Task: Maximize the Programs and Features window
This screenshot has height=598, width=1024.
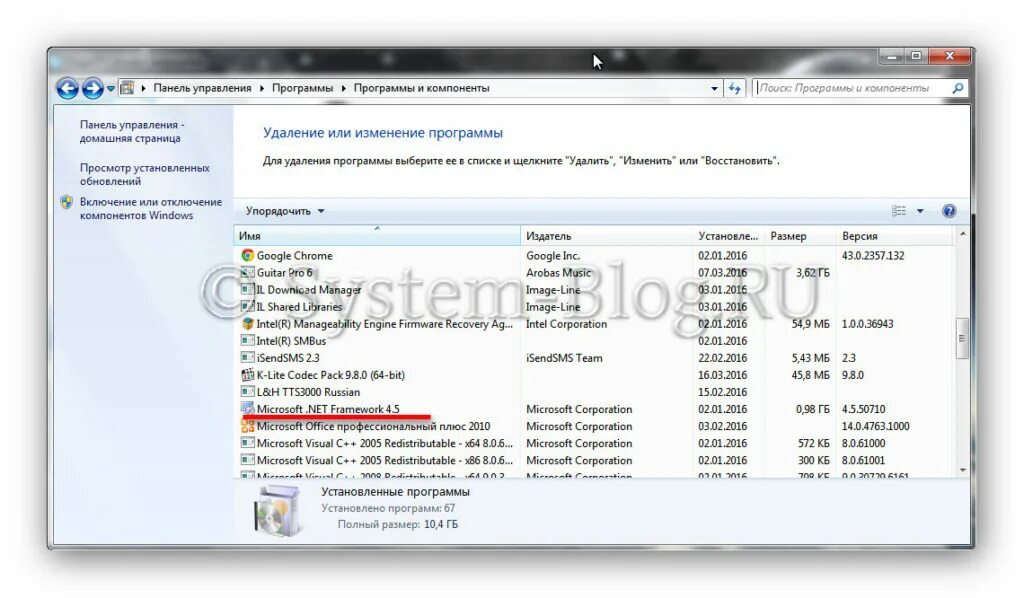Action: click(916, 57)
